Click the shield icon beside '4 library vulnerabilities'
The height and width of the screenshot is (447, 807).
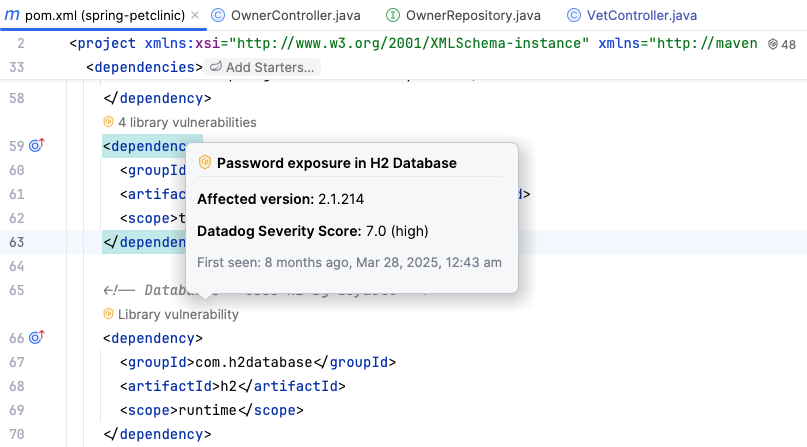pos(109,122)
